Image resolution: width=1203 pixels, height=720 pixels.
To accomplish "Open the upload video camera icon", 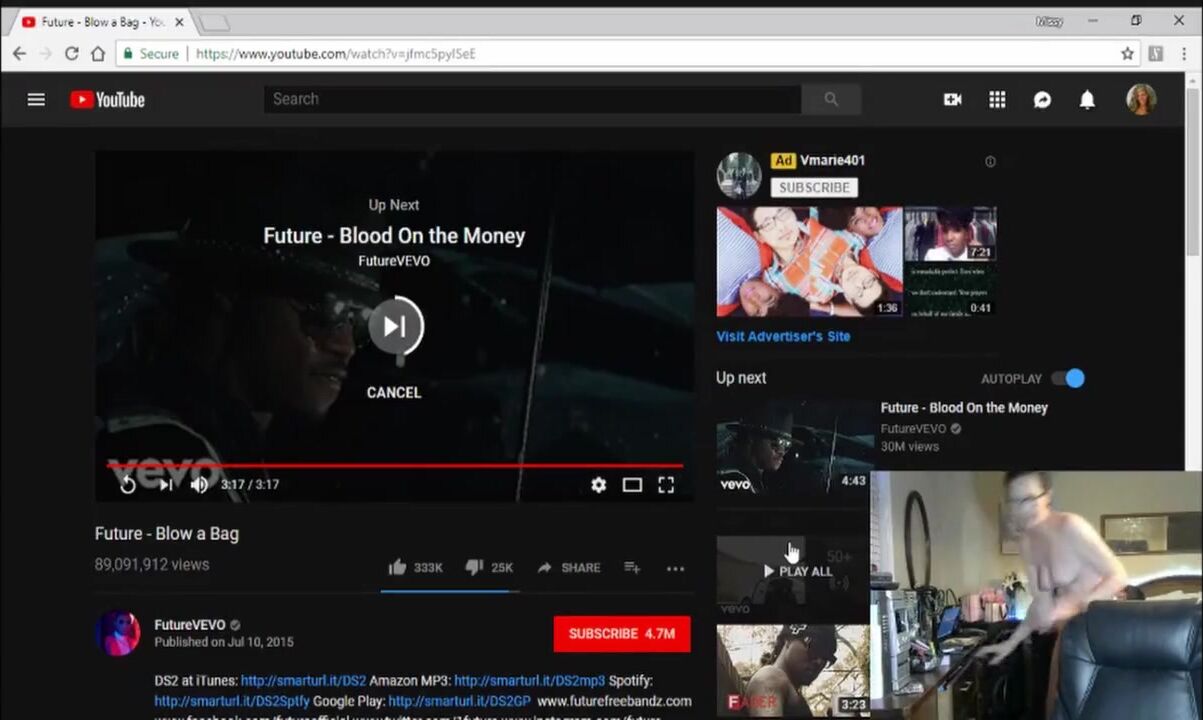I will pyautogui.click(x=952, y=99).
